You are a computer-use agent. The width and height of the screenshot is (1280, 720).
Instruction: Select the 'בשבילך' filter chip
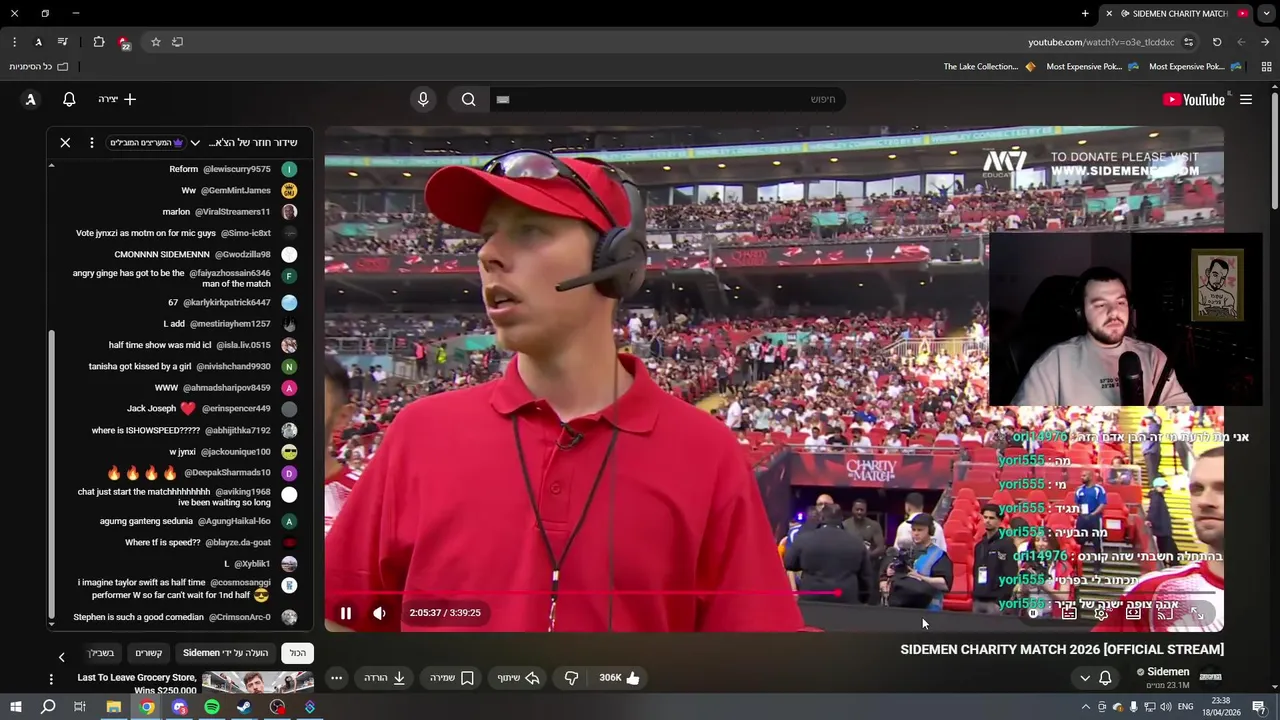(x=102, y=653)
